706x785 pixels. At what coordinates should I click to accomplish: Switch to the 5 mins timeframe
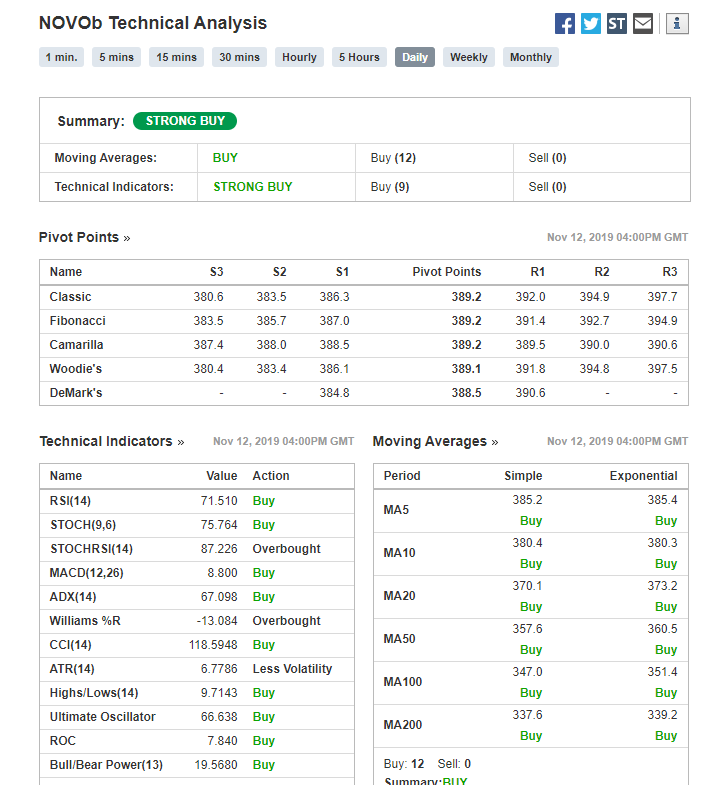(x=116, y=57)
